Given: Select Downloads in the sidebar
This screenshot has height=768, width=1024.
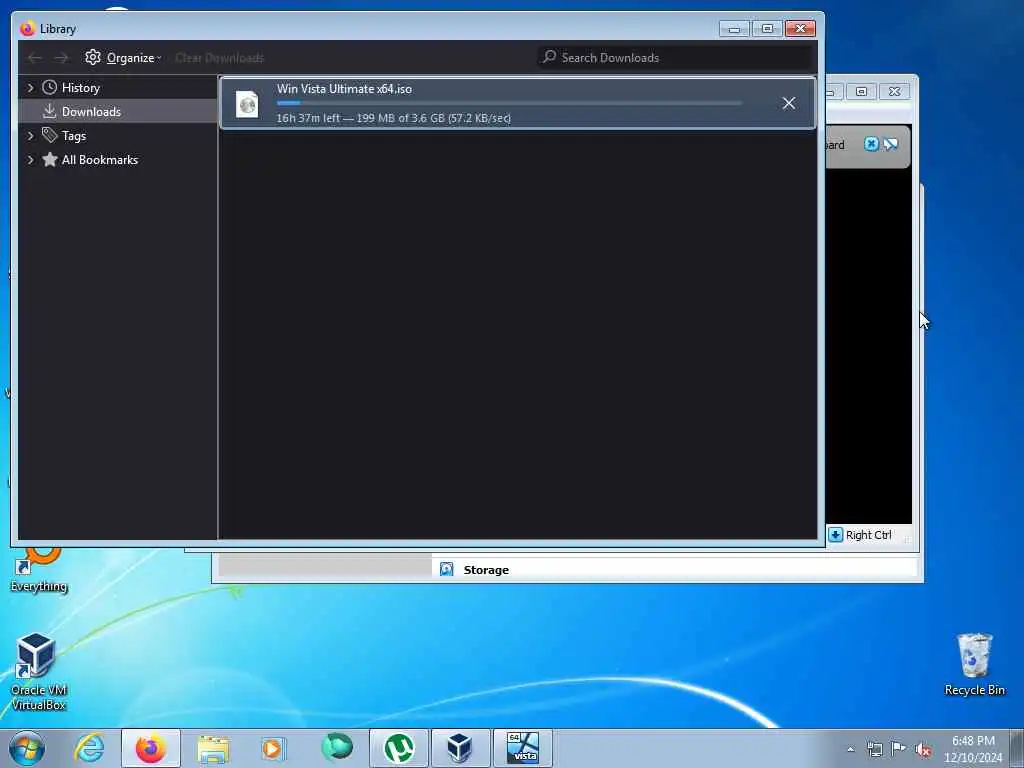Looking at the screenshot, I should tap(118, 112).
